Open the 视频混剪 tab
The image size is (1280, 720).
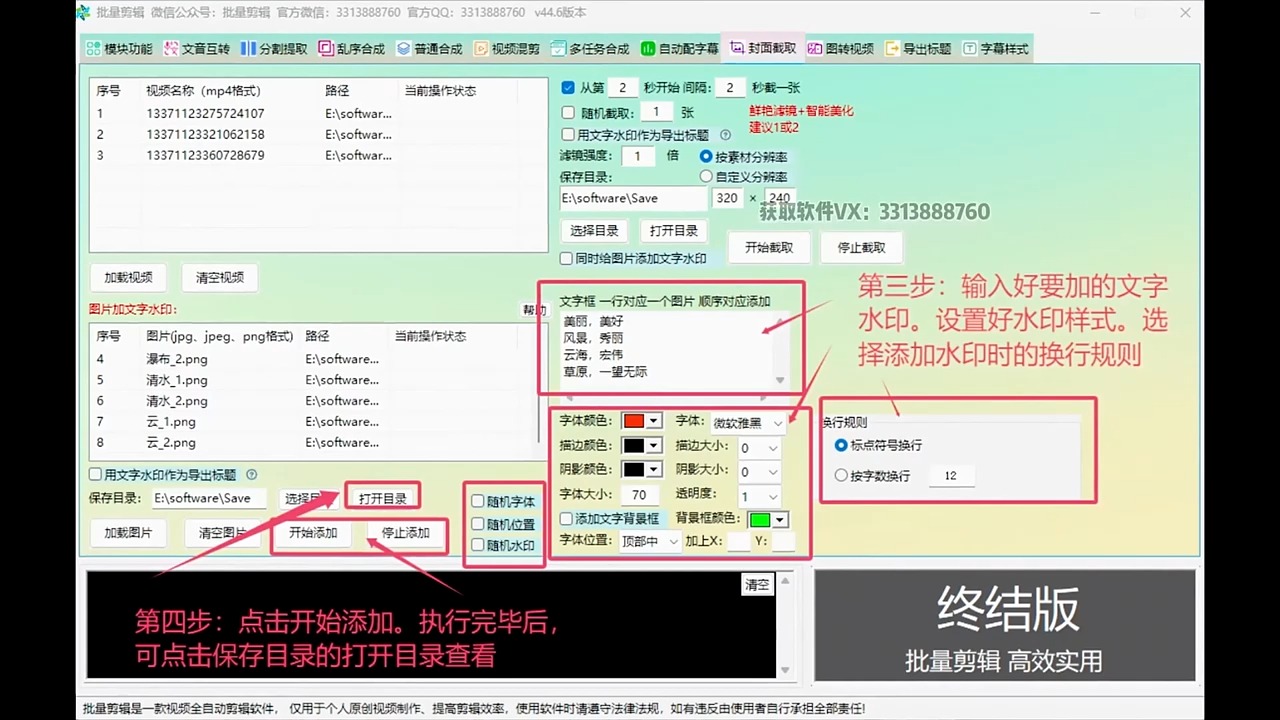[x=507, y=48]
